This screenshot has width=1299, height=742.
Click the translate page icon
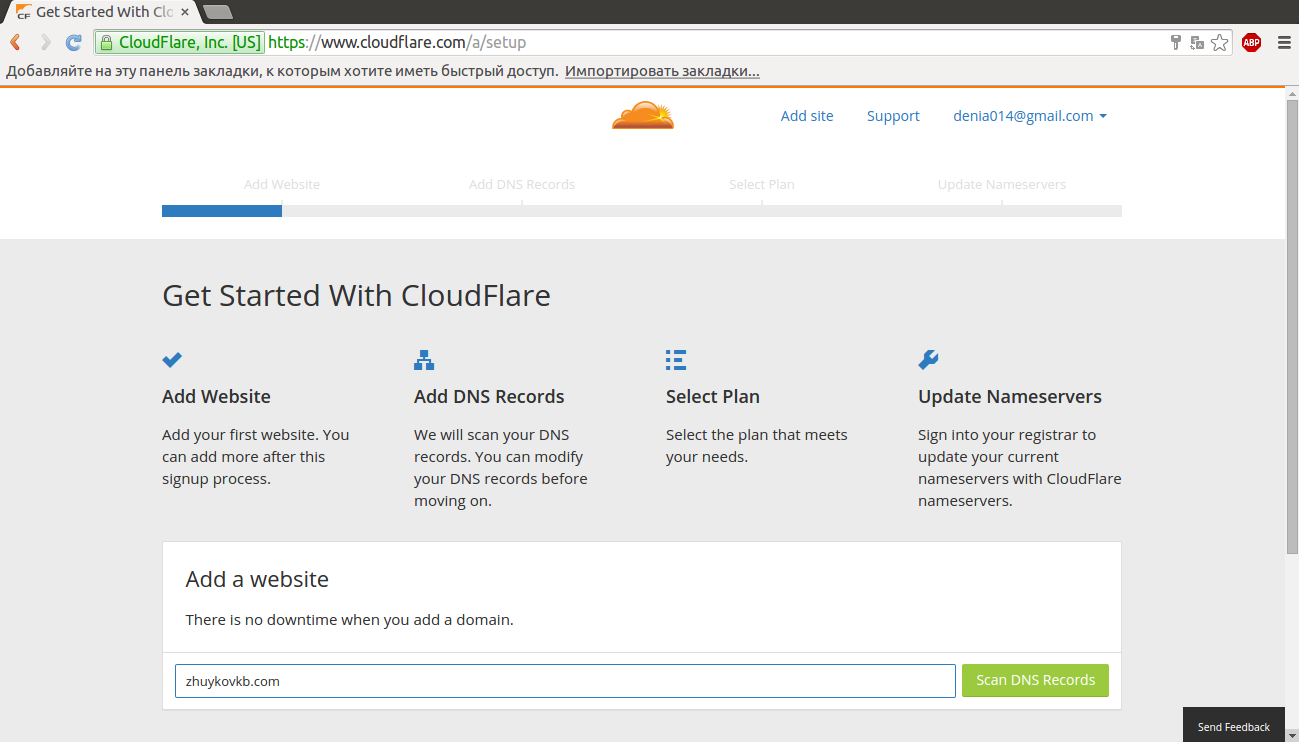pyautogui.click(x=1197, y=42)
